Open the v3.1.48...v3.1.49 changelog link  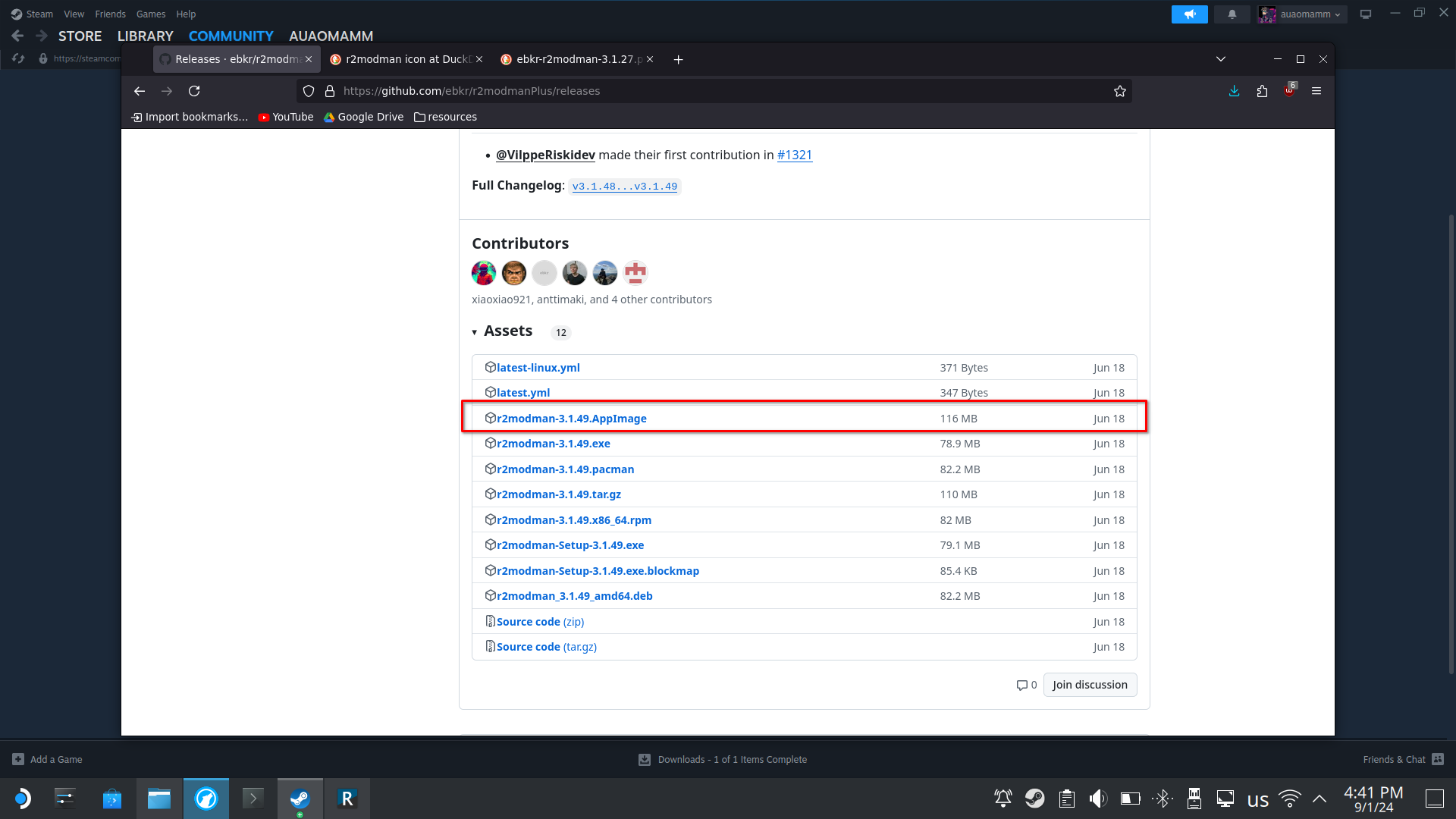(625, 187)
